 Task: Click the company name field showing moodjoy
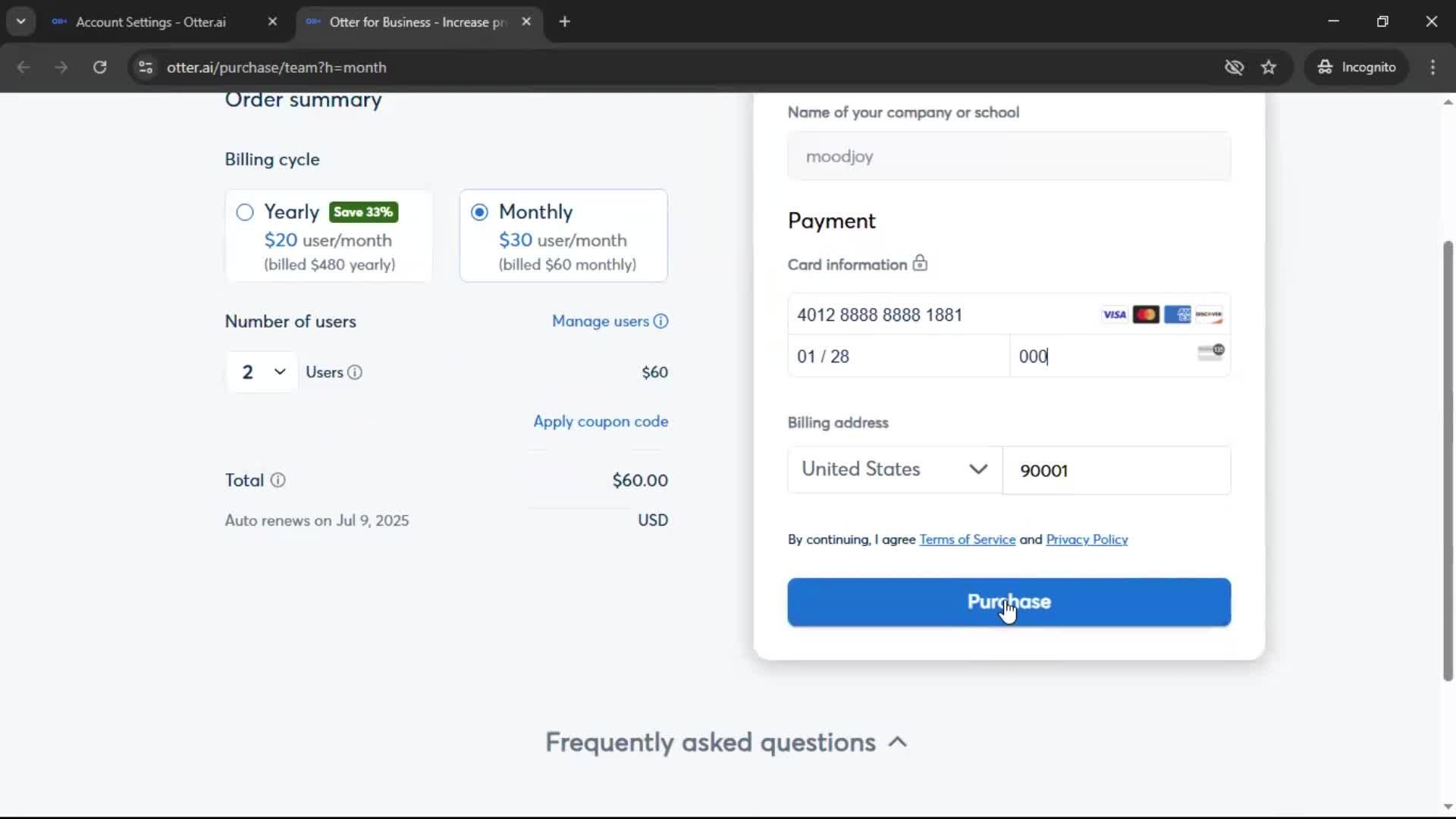(x=1009, y=156)
